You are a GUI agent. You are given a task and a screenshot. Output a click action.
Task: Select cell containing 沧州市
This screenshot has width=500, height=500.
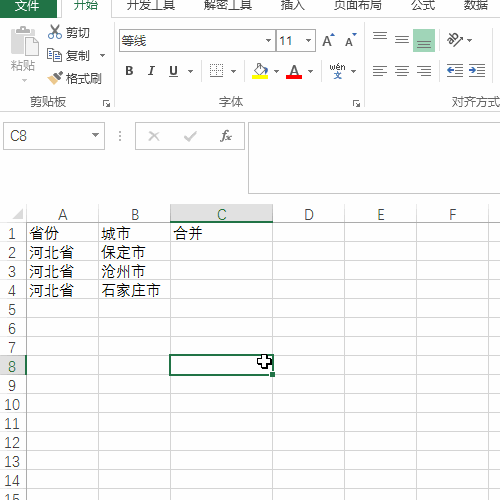tap(134, 271)
